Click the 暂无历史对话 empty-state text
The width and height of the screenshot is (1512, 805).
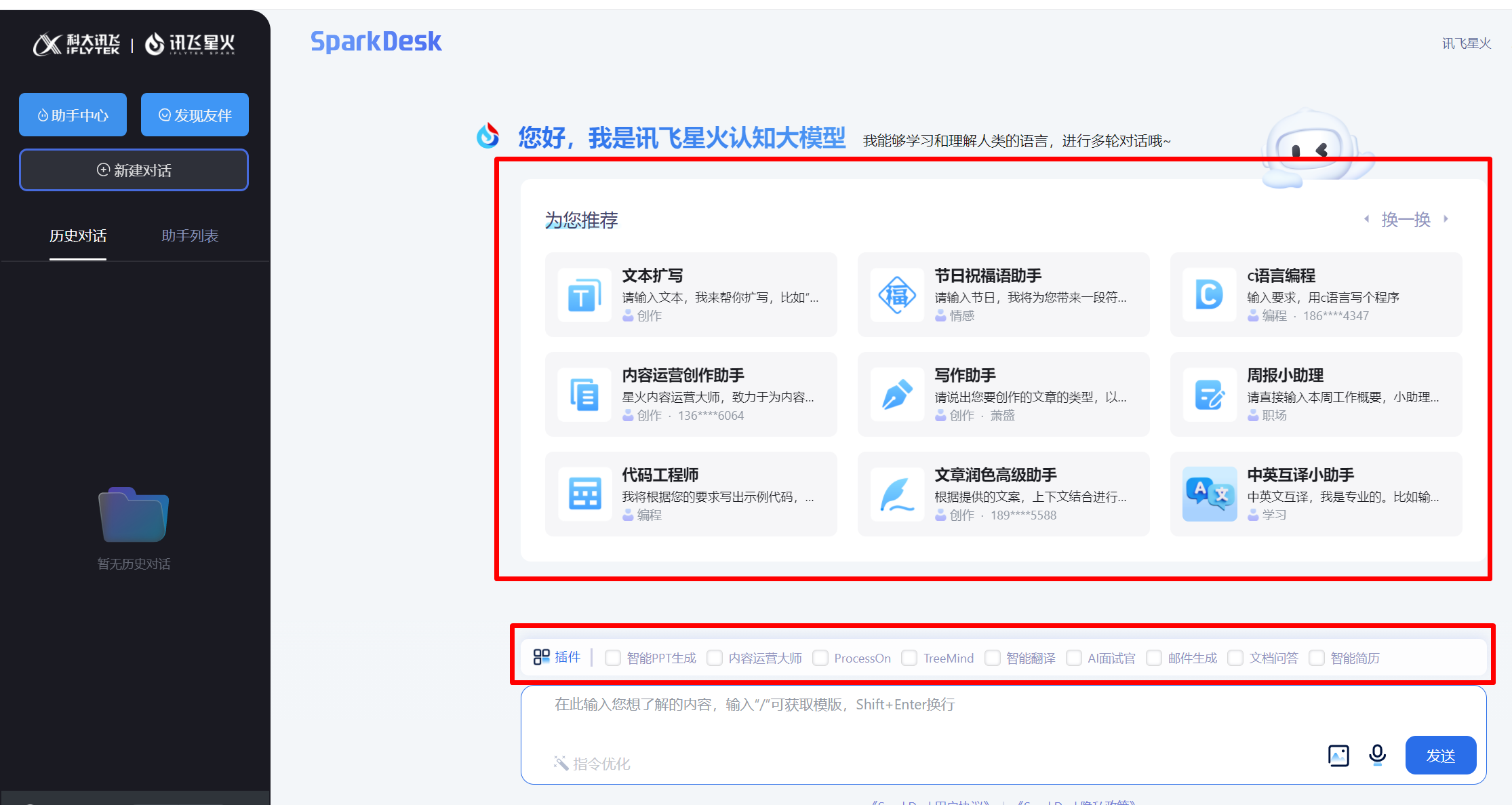[x=134, y=564]
